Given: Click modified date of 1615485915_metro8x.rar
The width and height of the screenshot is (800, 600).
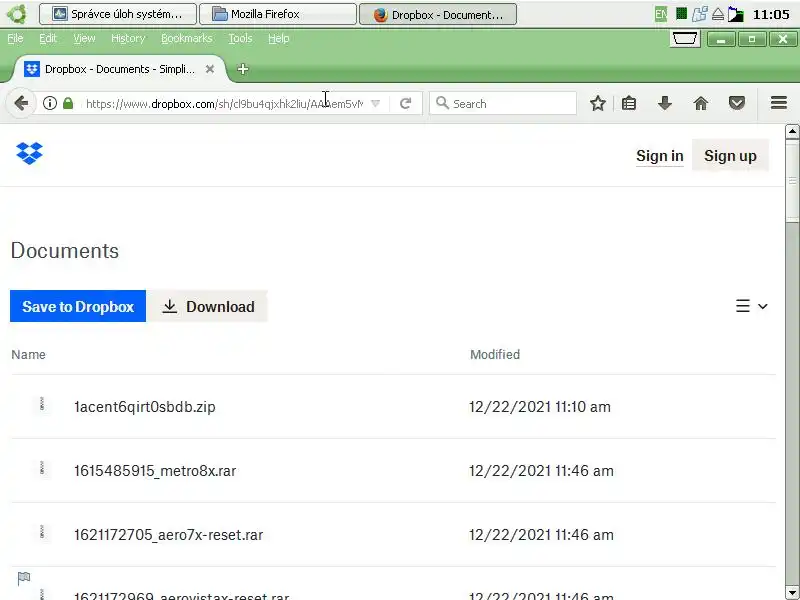Looking at the screenshot, I should click(x=541, y=470).
